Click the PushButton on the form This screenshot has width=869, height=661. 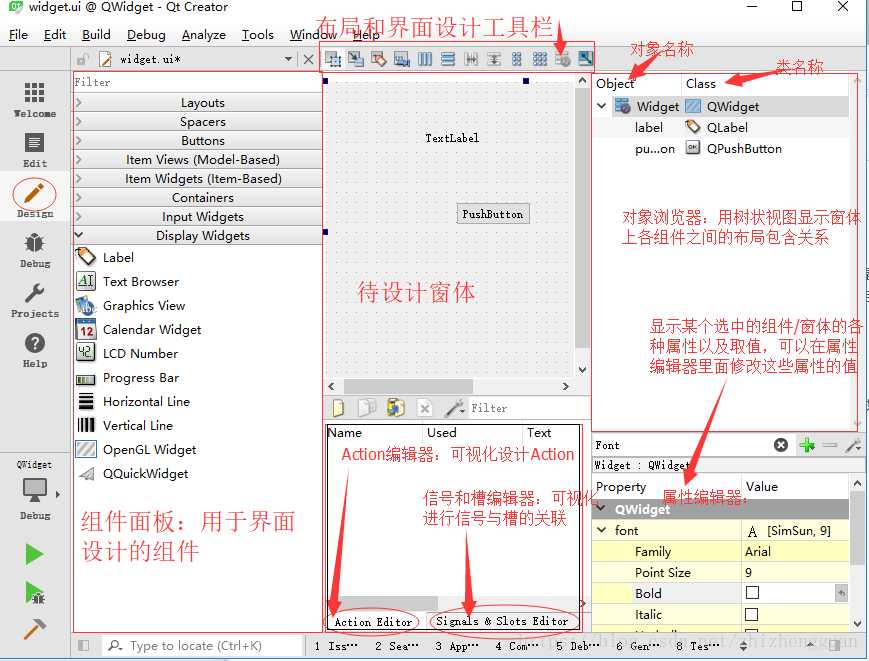coord(493,214)
